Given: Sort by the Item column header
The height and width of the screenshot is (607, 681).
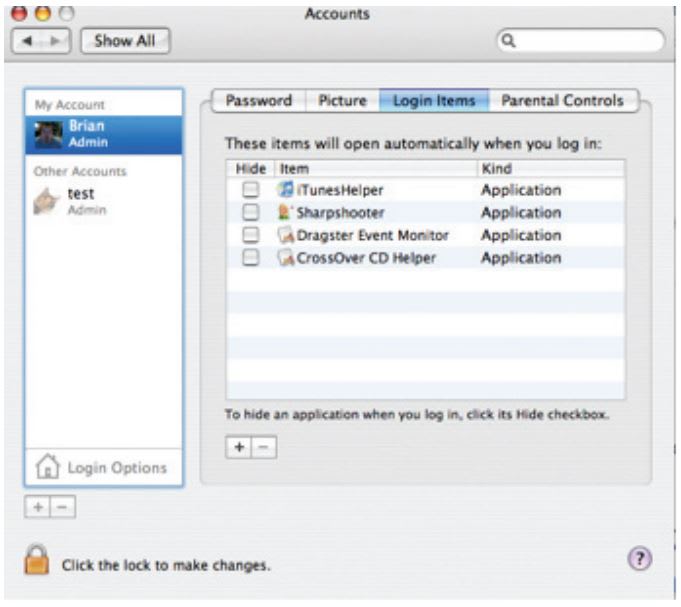Looking at the screenshot, I should pyautogui.click(x=376, y=168).
